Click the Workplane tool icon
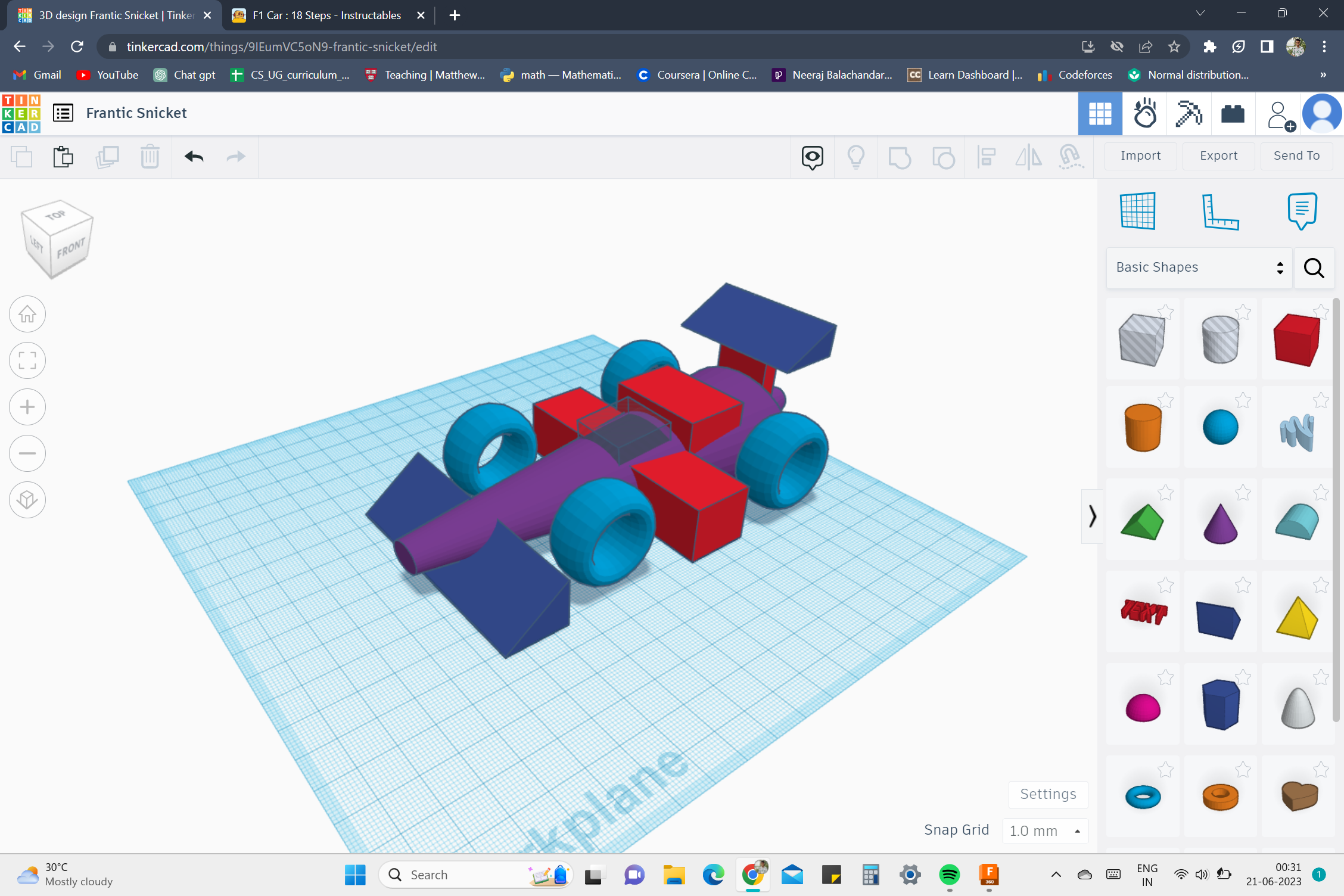 pos(1138,211)
